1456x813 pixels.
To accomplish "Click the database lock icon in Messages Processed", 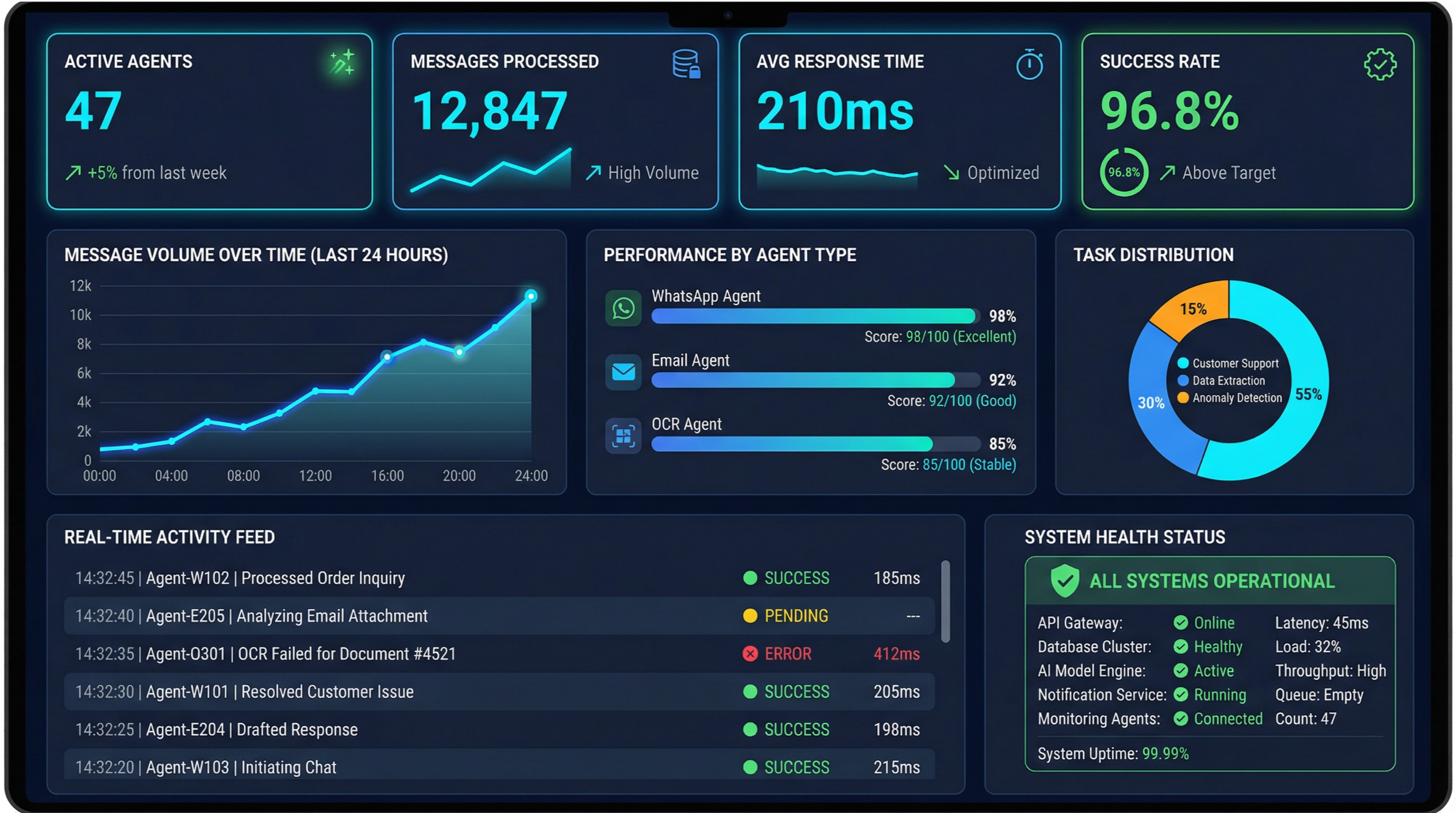I will 686,64.
